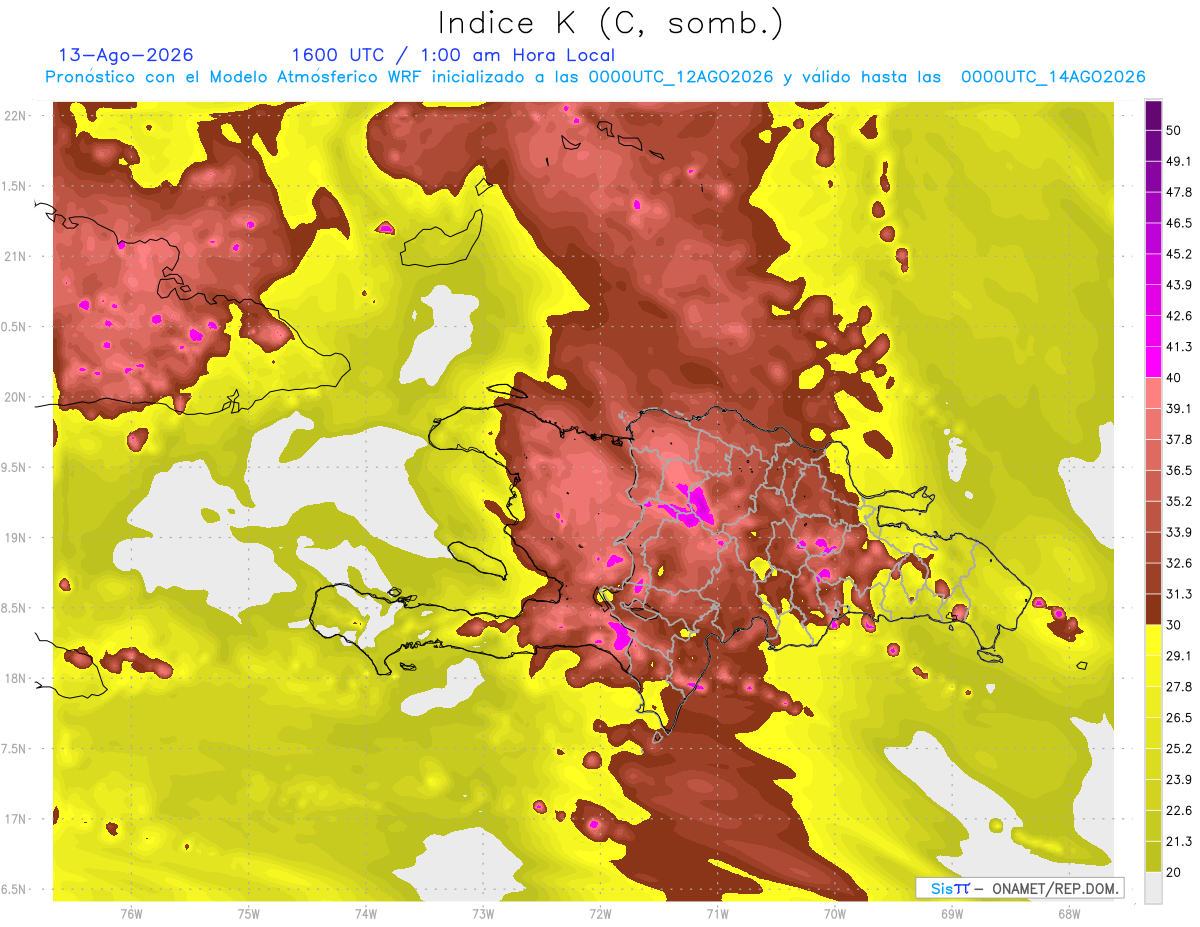
Task: Click the '42.6' colorbar value
Action: [x=1178, y=316]
